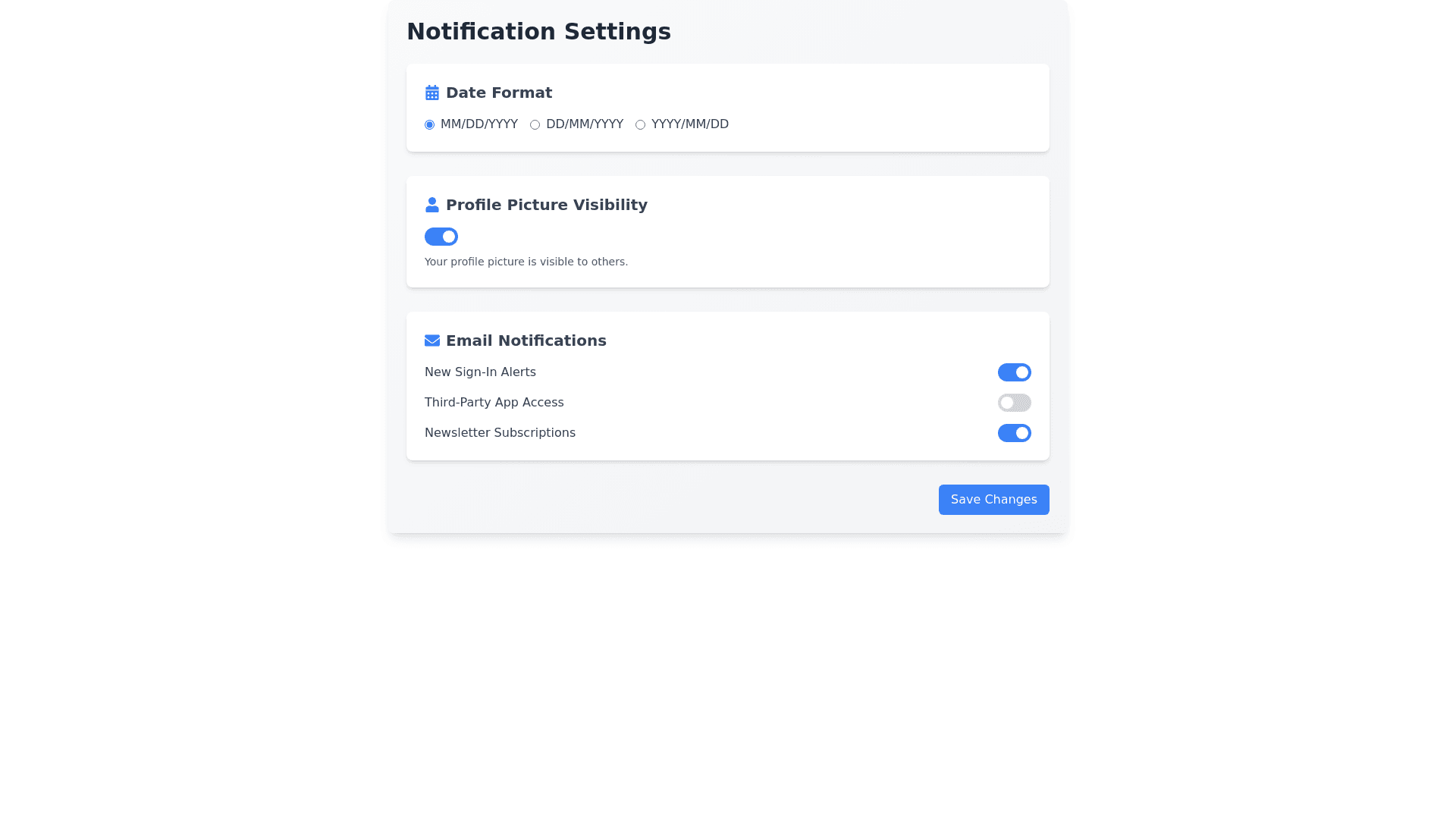Choose the DD/MM/YYYY date format radio
1456x819 pixels.
pos(535,125)
